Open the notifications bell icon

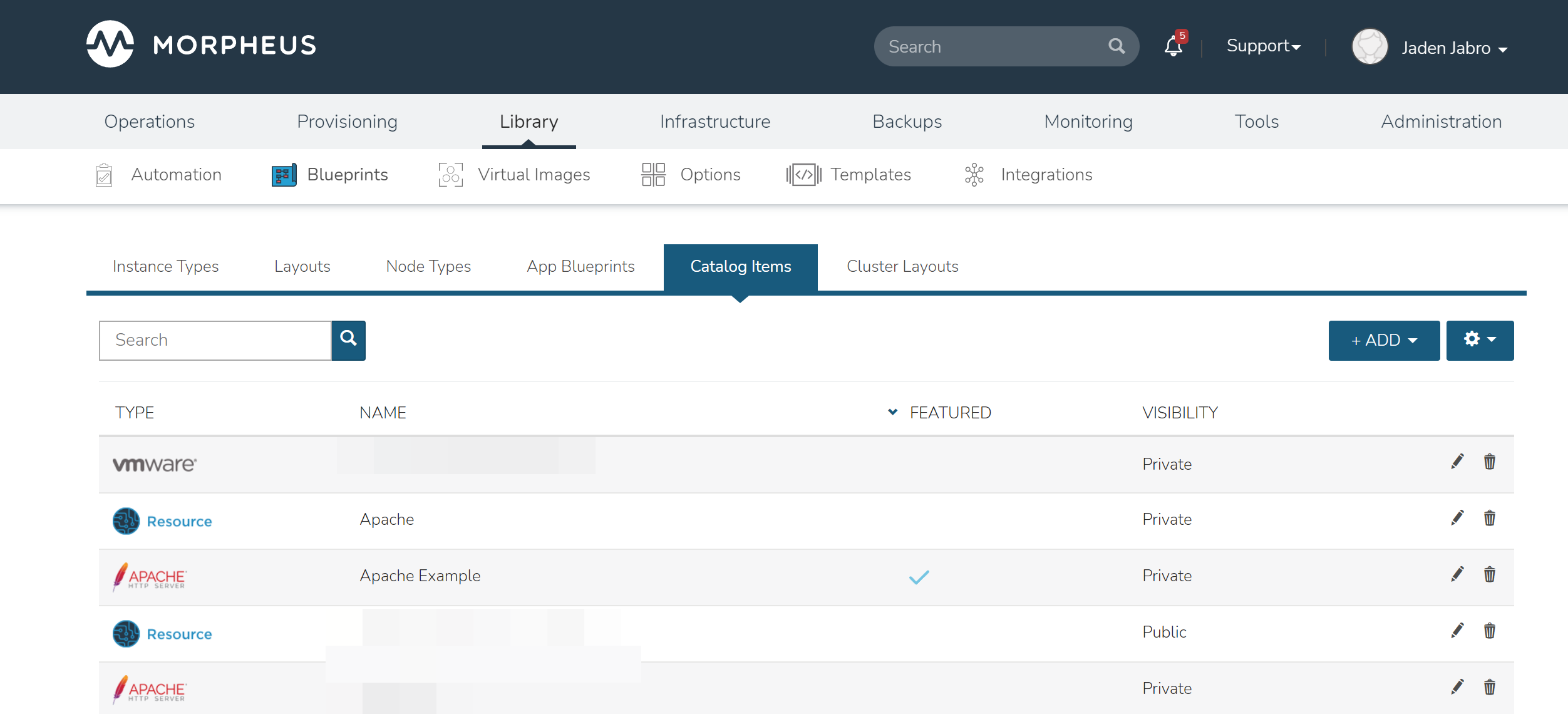tap(1173, 46)
